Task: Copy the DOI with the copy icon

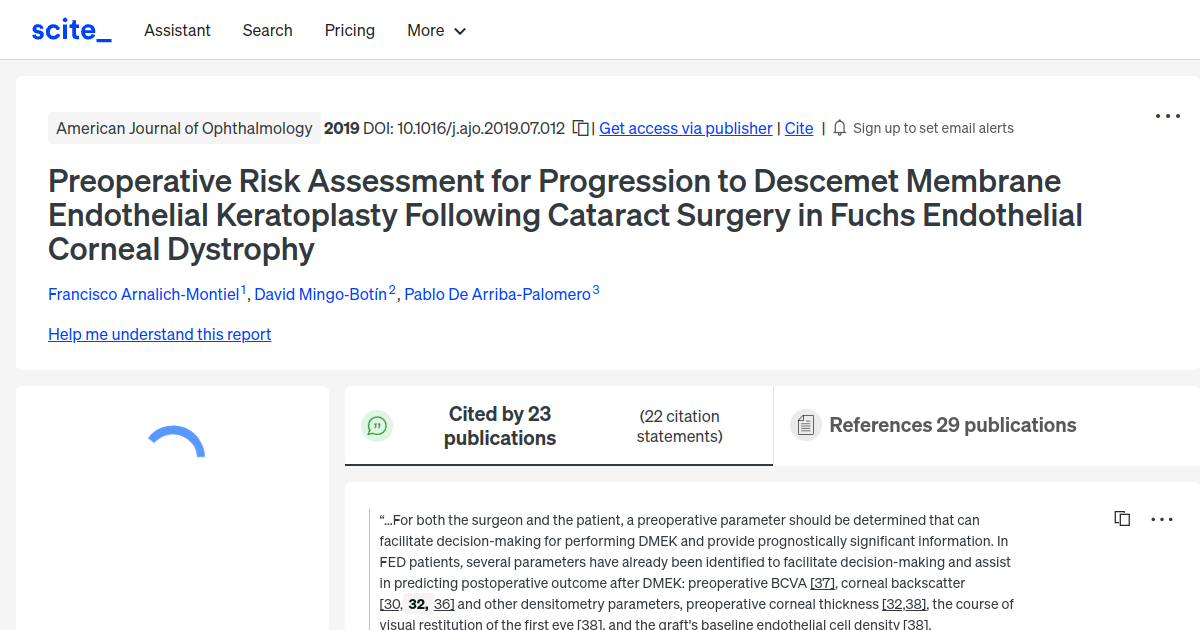Action: (580, 128)
